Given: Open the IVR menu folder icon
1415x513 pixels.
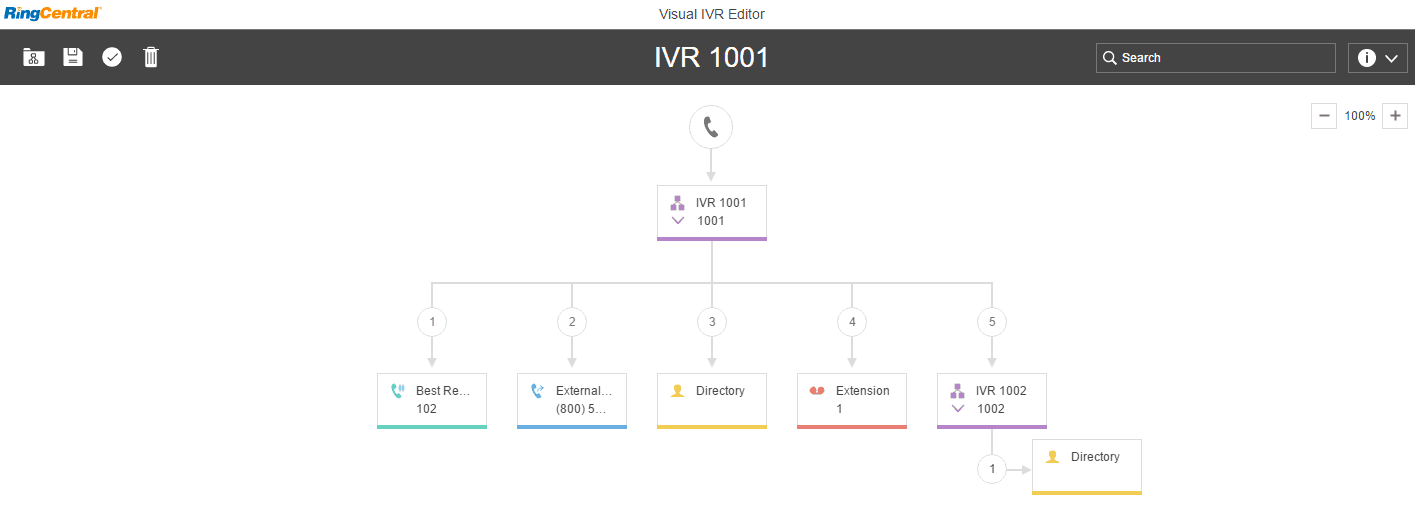Looking at the screenshot, I should pyautogui.click(x=34, y=57).
